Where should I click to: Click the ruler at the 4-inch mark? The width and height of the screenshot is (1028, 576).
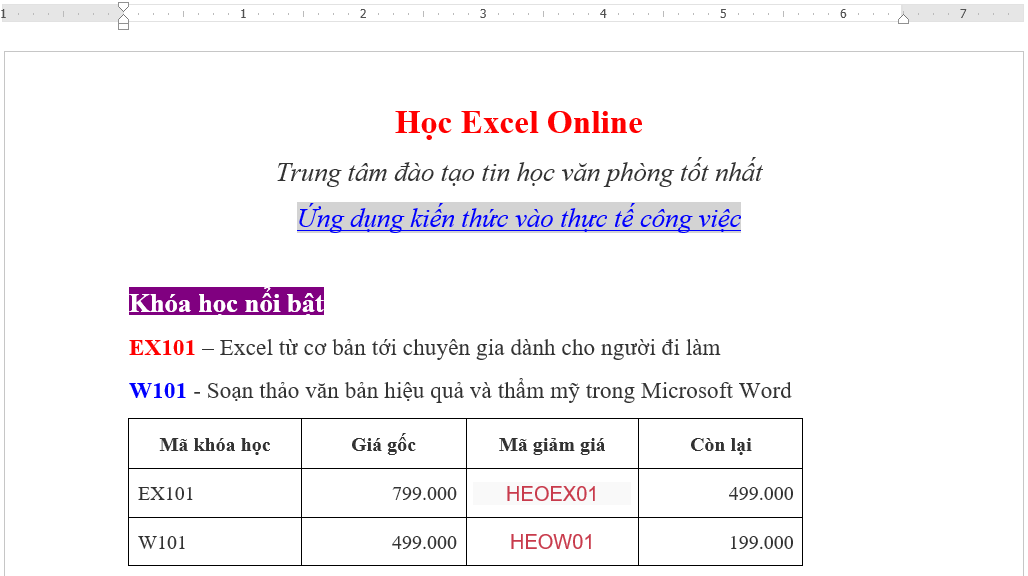point(605,15)
